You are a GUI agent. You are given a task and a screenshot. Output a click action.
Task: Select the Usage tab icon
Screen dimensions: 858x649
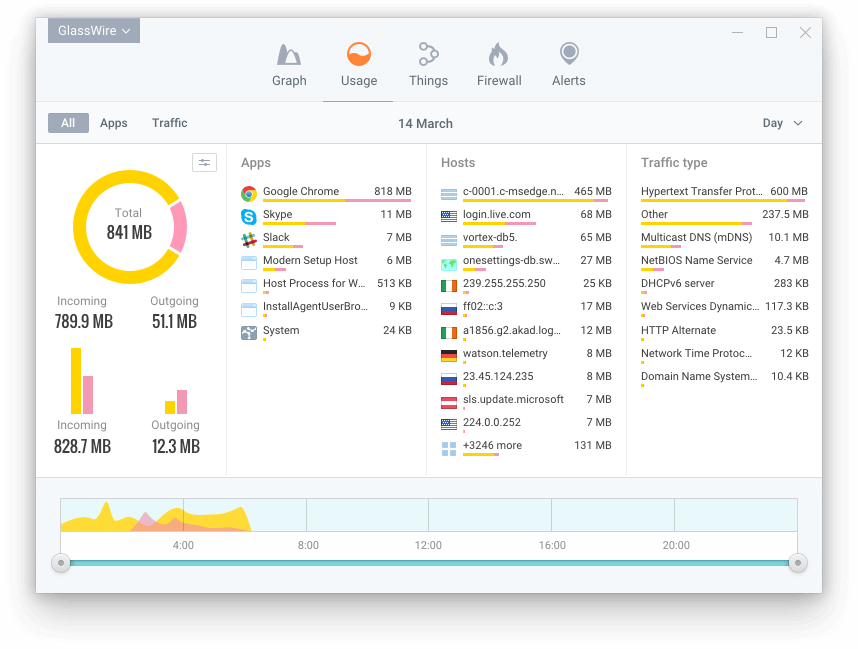(x=358, y=52)
